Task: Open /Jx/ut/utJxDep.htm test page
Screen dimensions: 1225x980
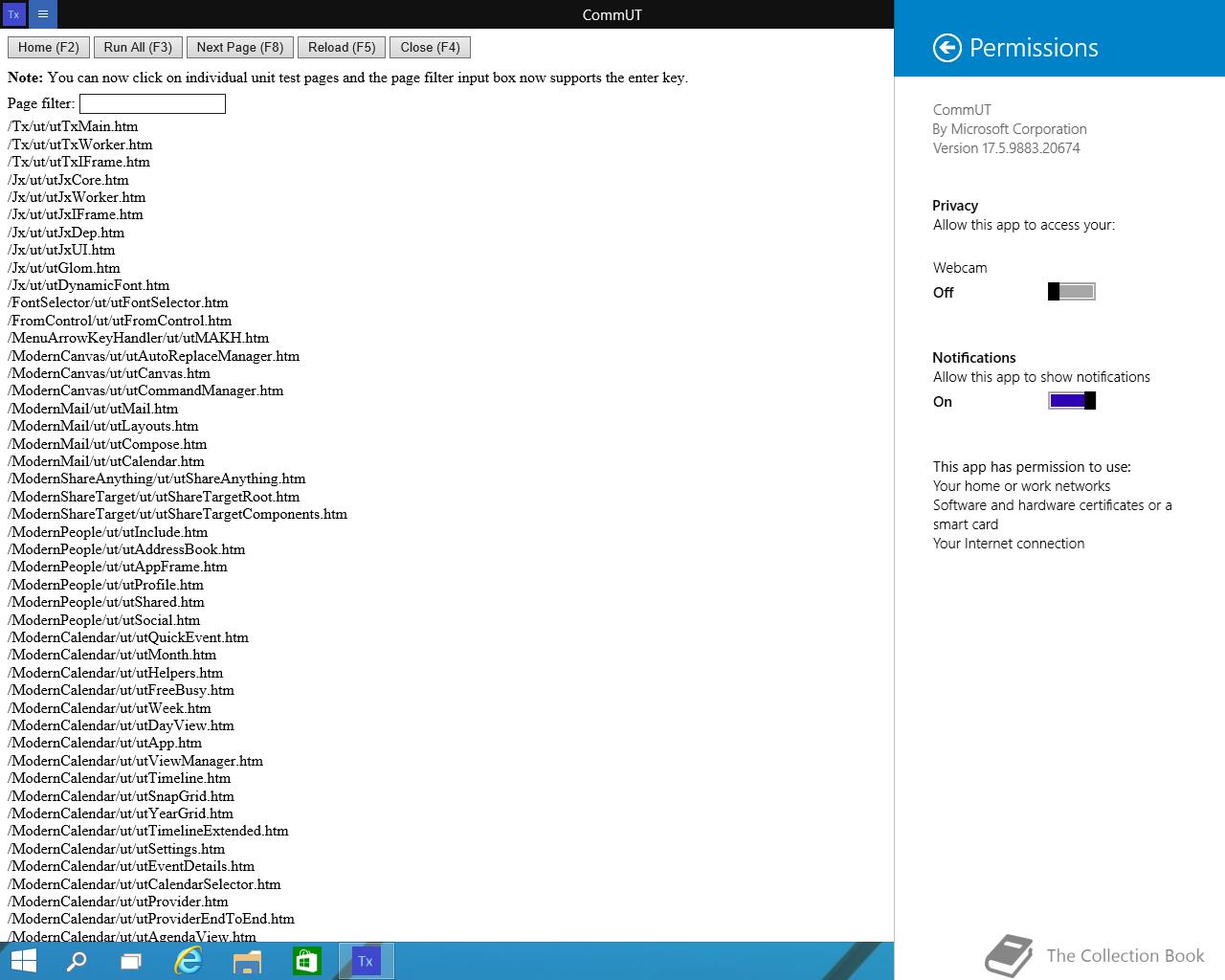Action: [66, 233]
